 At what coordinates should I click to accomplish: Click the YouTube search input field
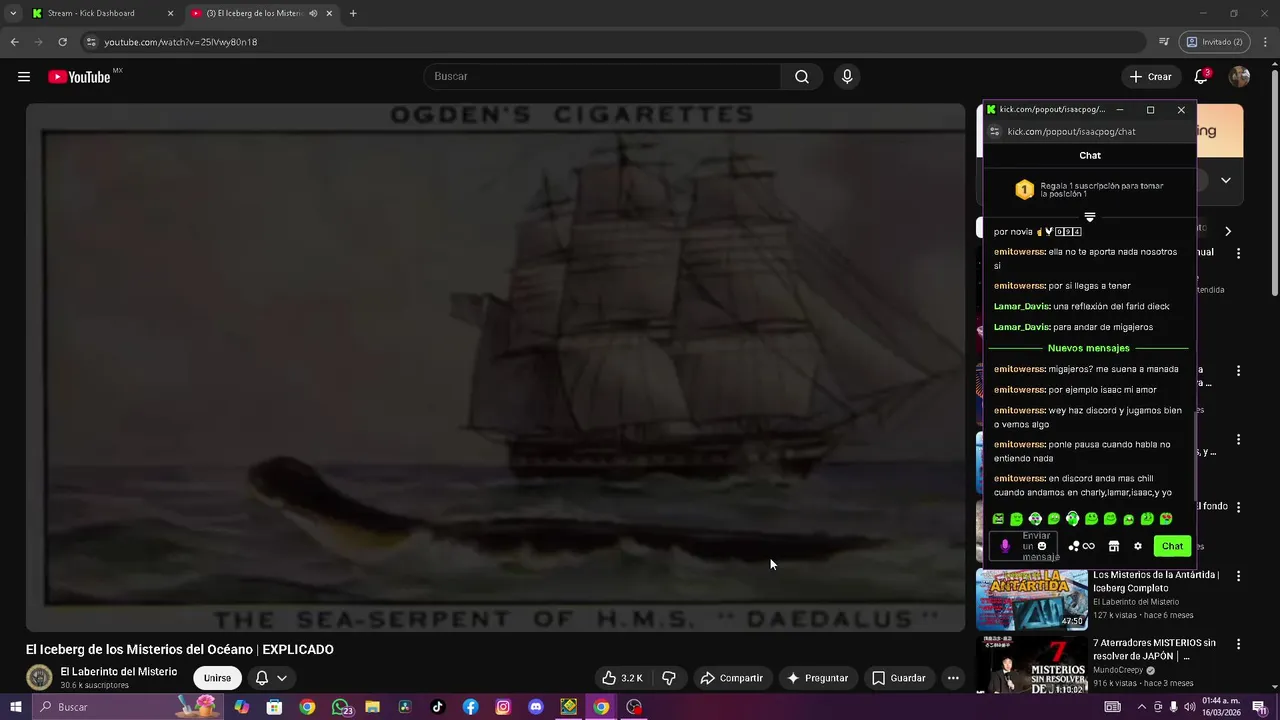(603, 77)
